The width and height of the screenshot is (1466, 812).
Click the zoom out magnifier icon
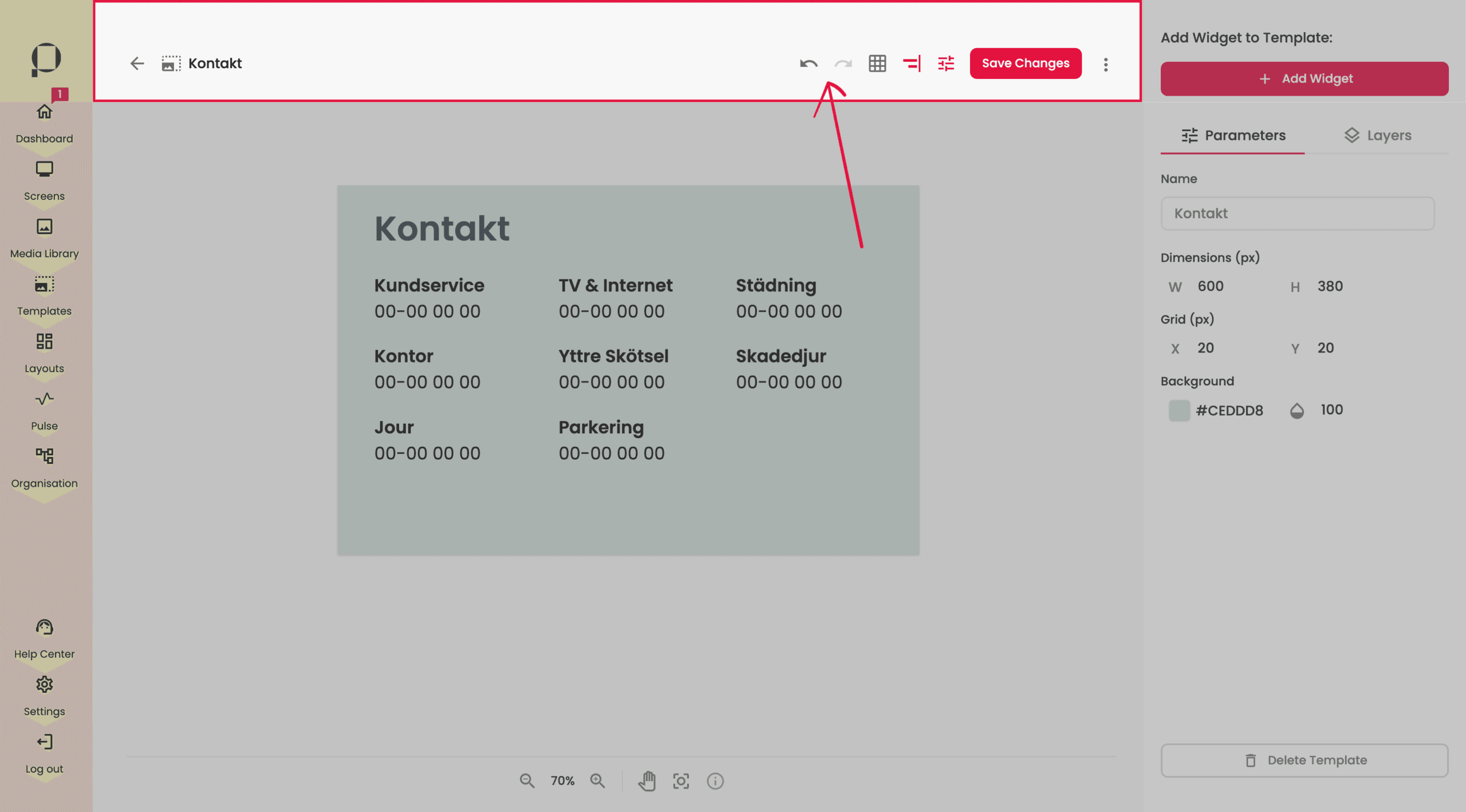[x=527, y=781]
